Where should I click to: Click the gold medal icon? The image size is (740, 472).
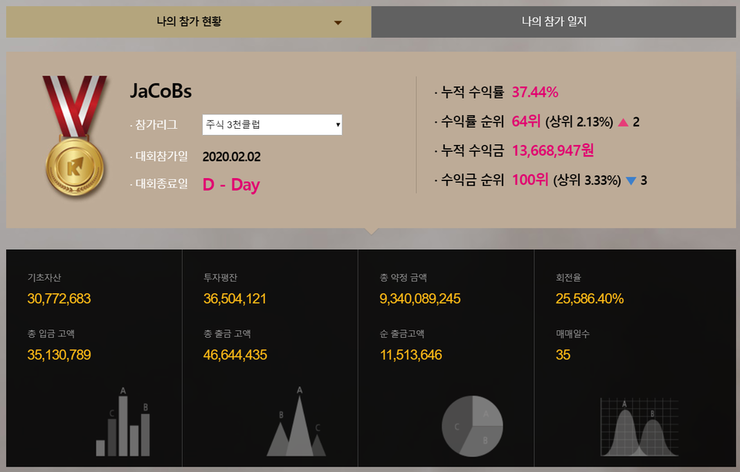(x=75, y=135)
